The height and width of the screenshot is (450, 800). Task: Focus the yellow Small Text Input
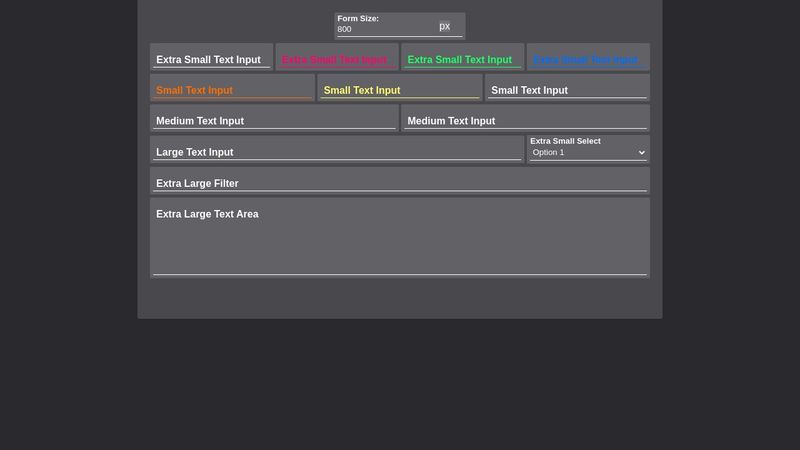[x=399, y=90]
